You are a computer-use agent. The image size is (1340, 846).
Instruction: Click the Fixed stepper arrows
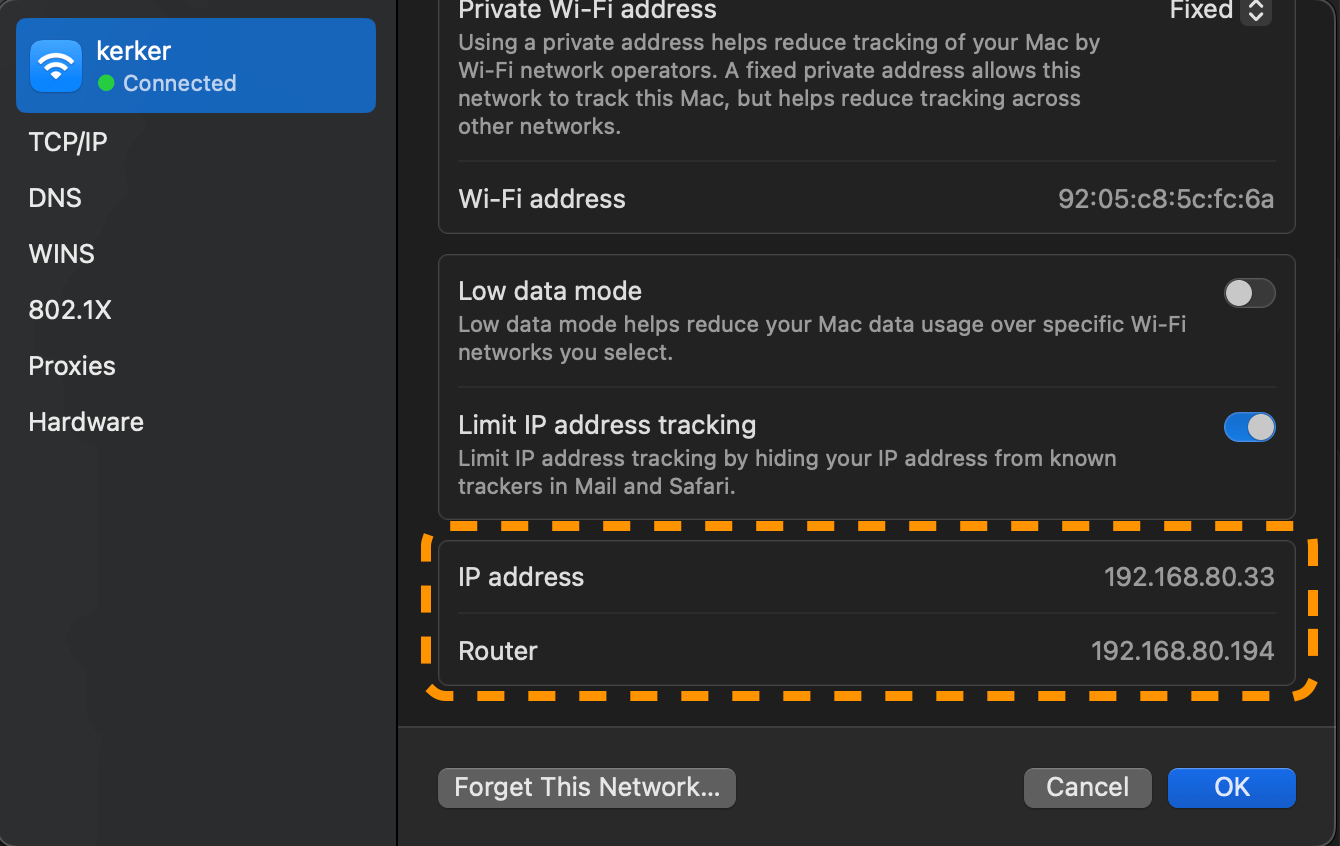pos(1258,11)
